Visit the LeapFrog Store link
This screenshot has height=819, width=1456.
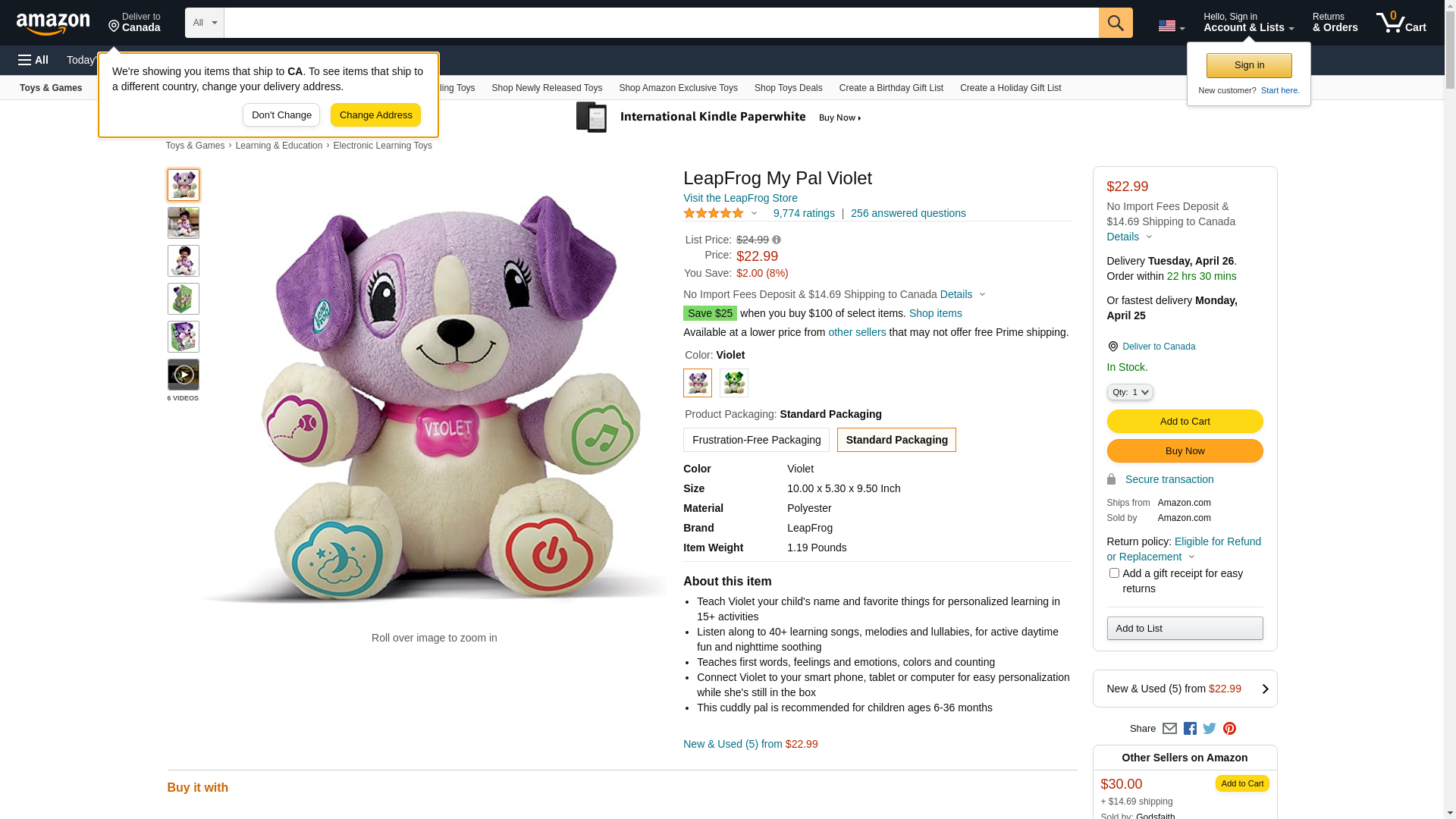[x=740, y=198]
